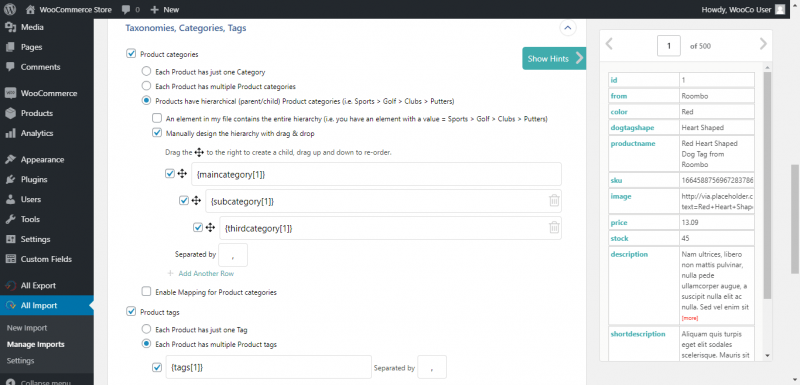Select Each Product has just one Tag
800x385 pixels.
click(x=146, y=329)
